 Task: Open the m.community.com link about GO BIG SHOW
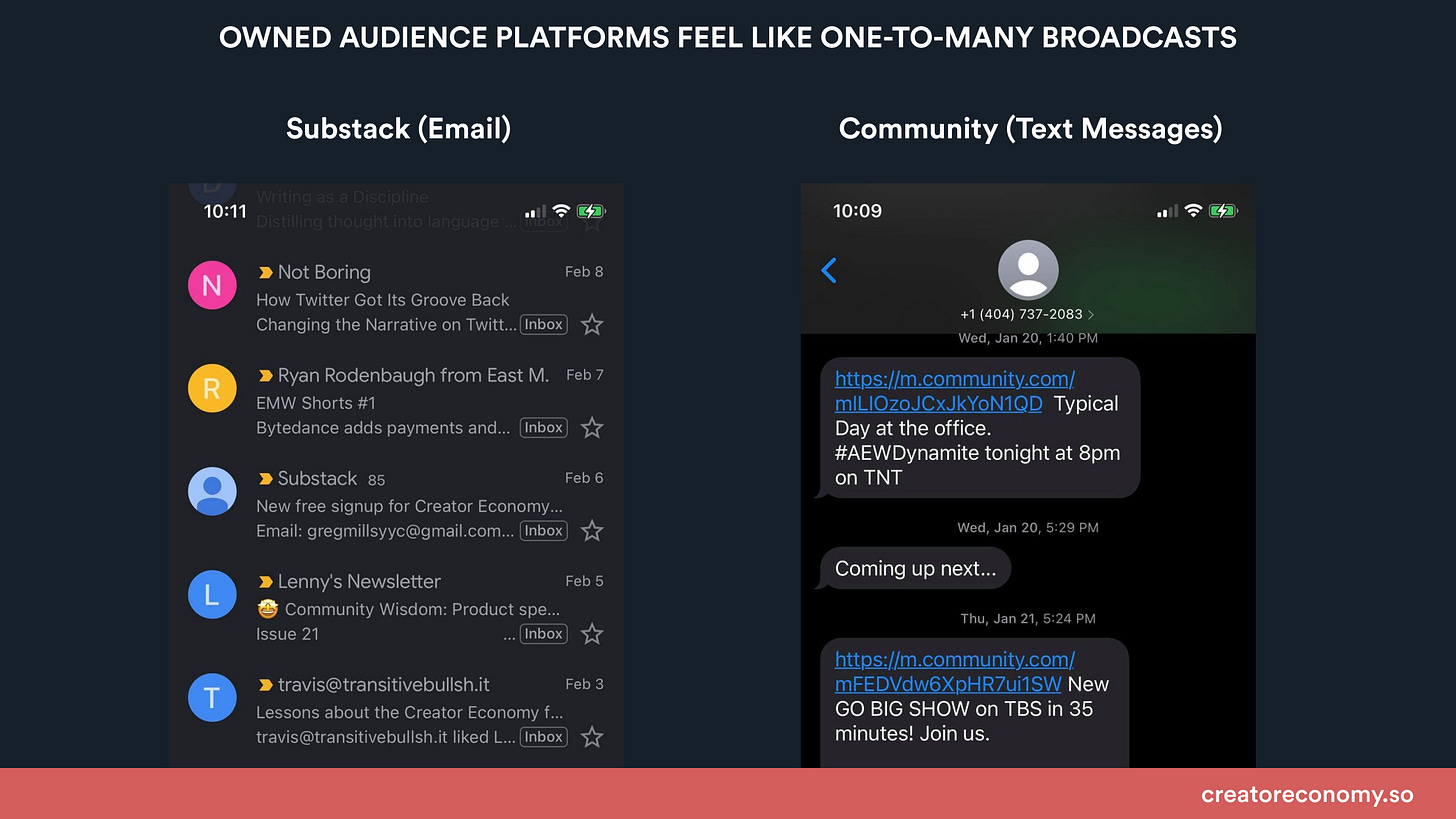click(954, 672)
